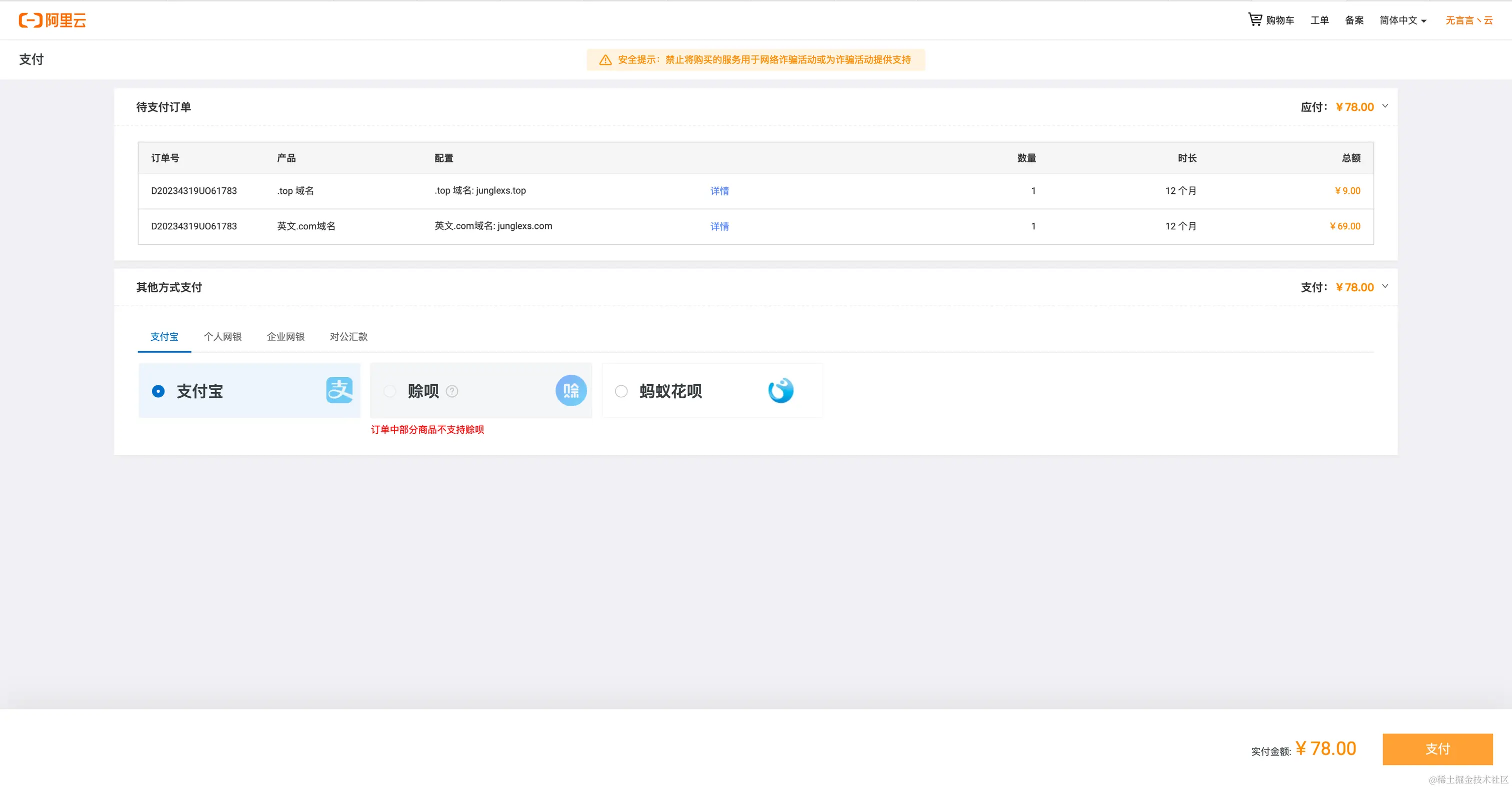Select the 赊呗 radio option

[x=389, y=391]
